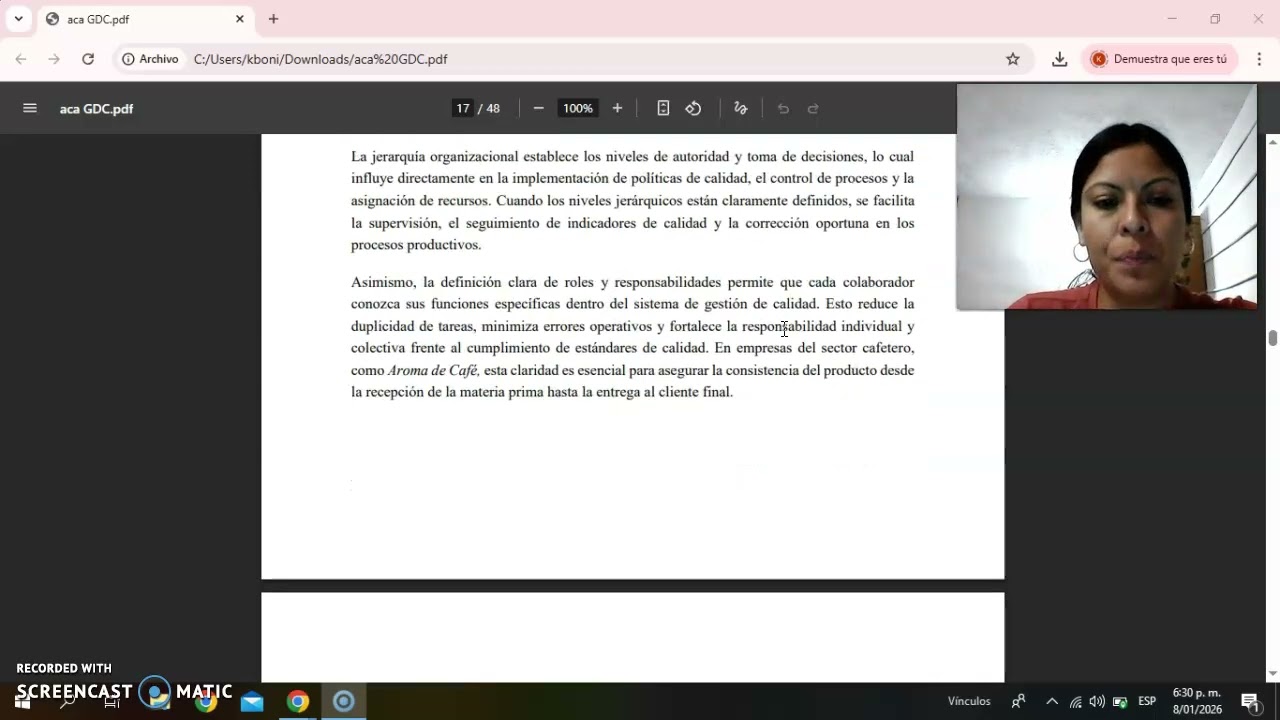Rotate the PDF counterclockwise

pyautogui.click(x=693, y=108)
